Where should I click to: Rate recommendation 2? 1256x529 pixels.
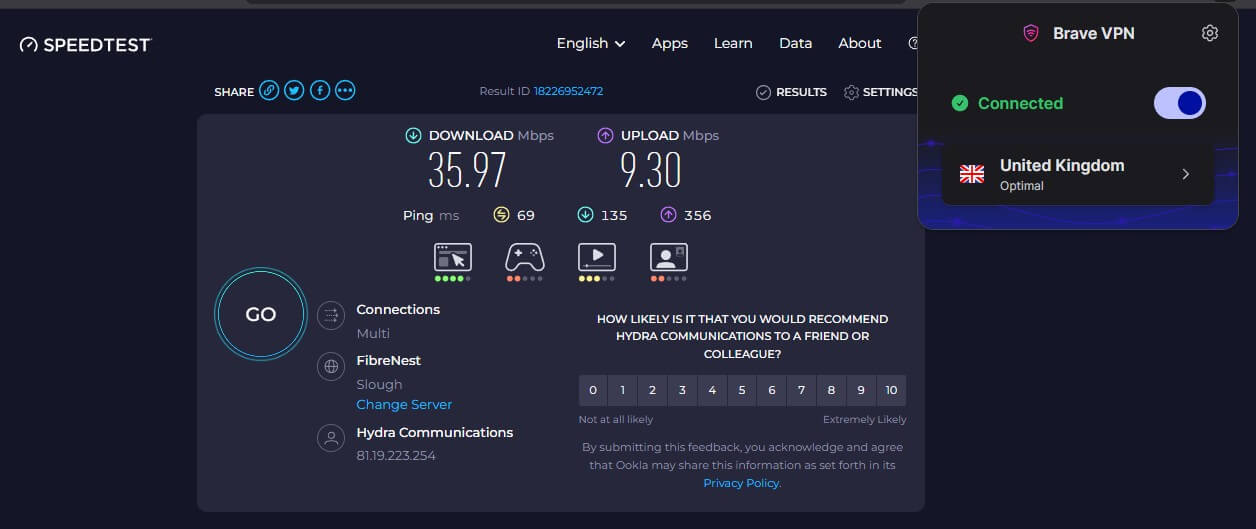click(652, 390)
